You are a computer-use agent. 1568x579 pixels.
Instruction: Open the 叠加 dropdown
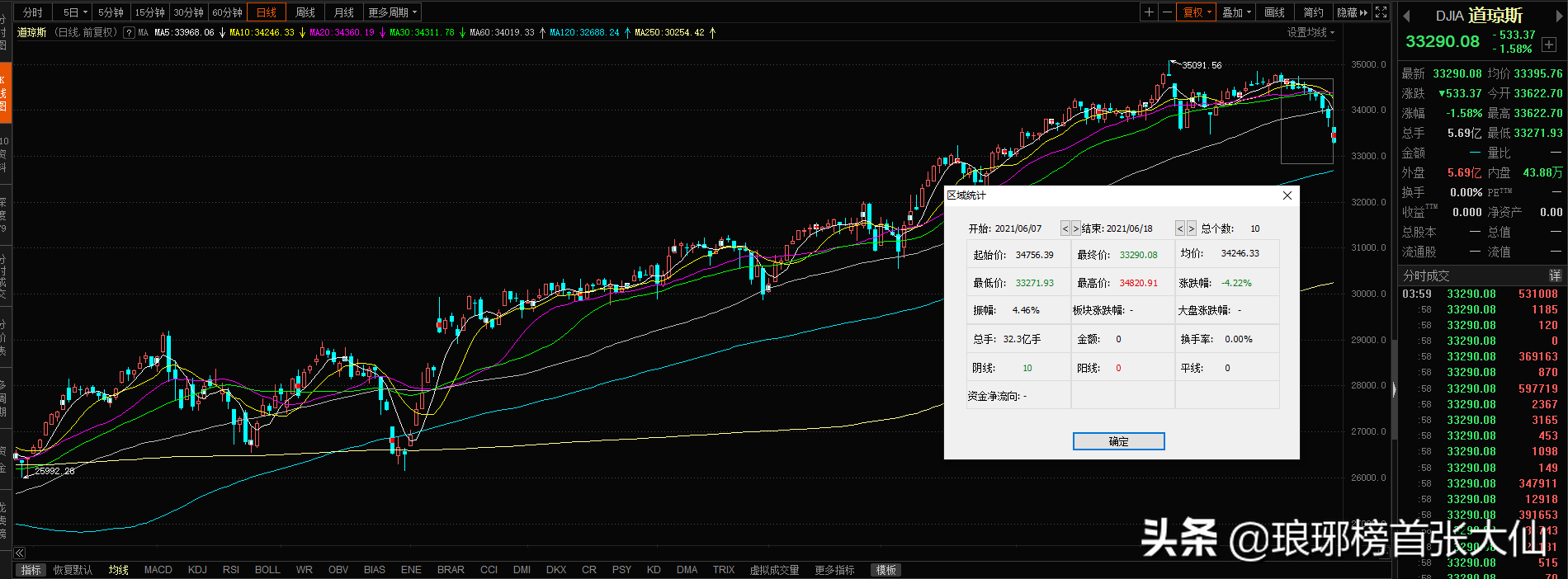click(1236, 12)
